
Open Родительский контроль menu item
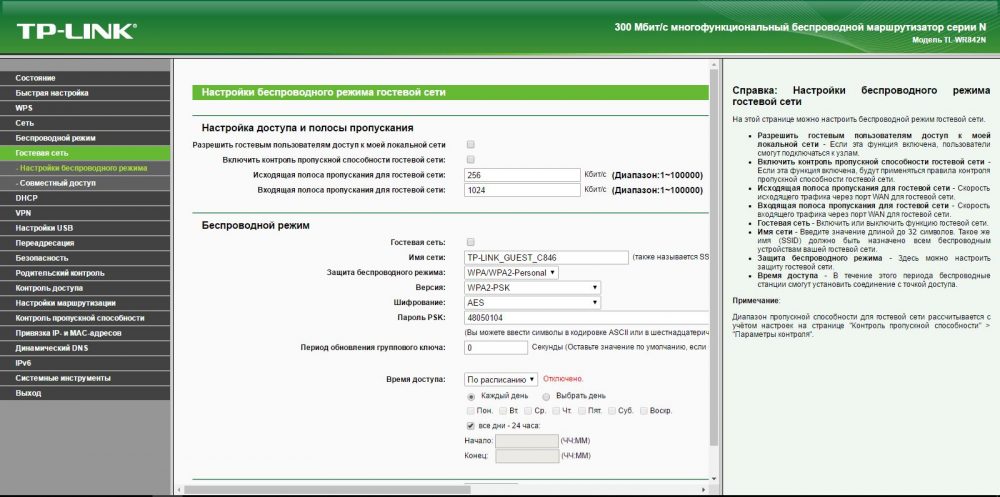tap(85, 273)
